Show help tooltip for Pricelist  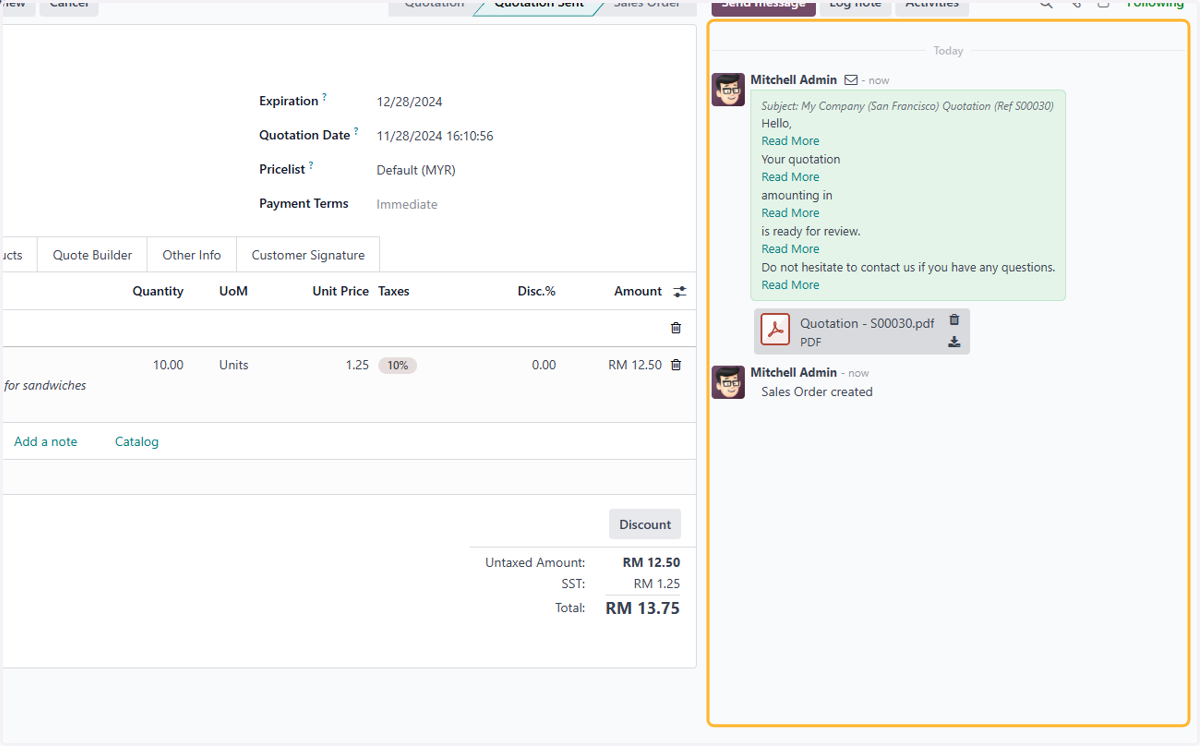click(x=311, y=166)
